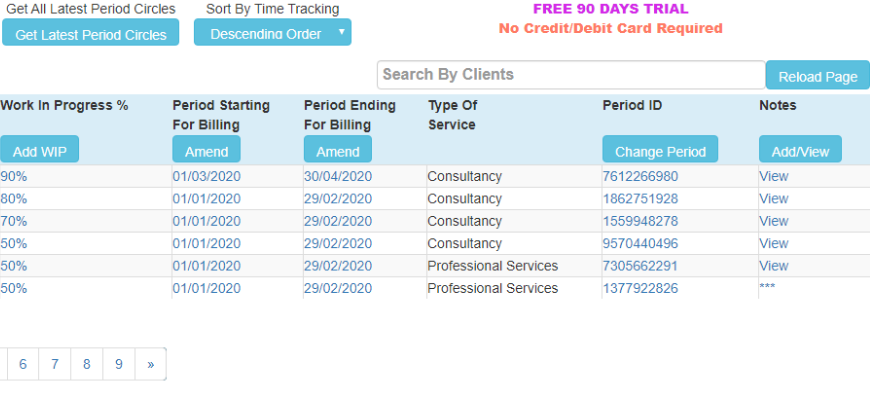
Task: View notes for period 7612266980
Action: coord(773,176)
